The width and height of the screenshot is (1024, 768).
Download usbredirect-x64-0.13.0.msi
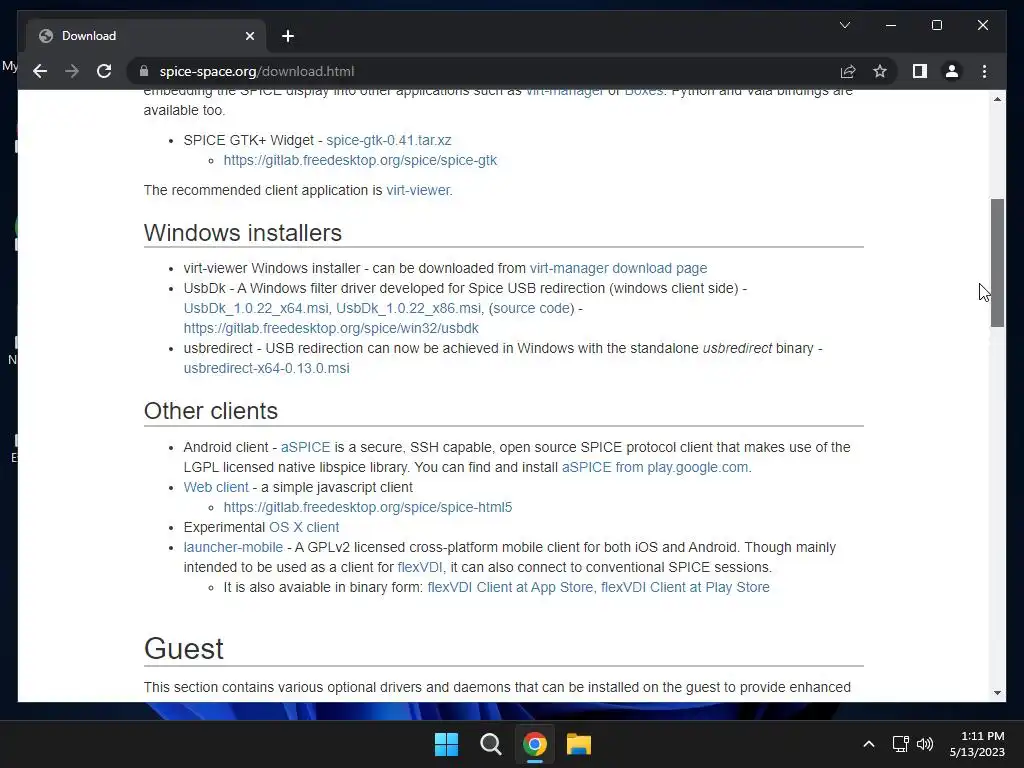click(x=266, y=368)
